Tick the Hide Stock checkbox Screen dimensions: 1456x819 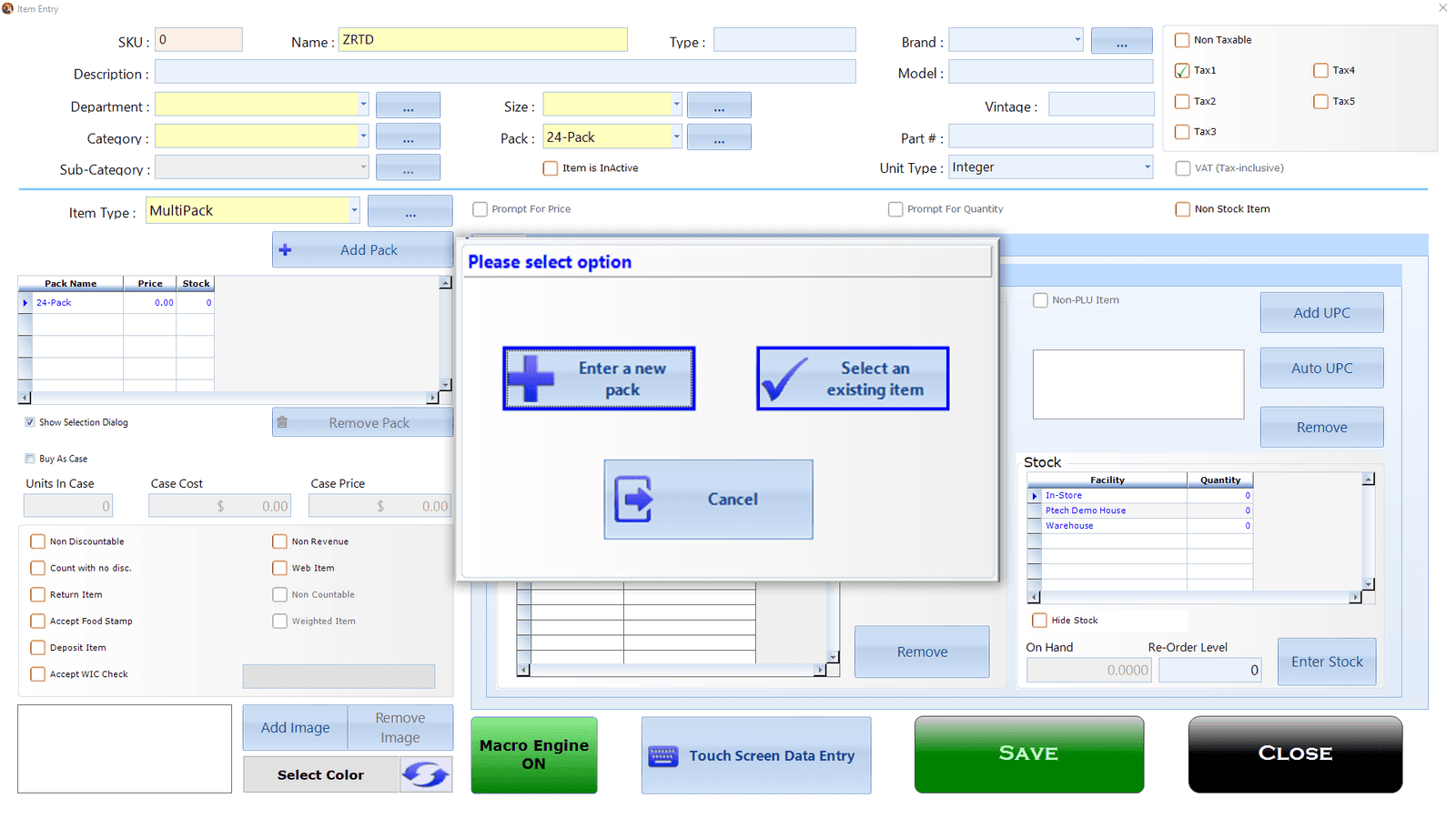(1039, 621)
